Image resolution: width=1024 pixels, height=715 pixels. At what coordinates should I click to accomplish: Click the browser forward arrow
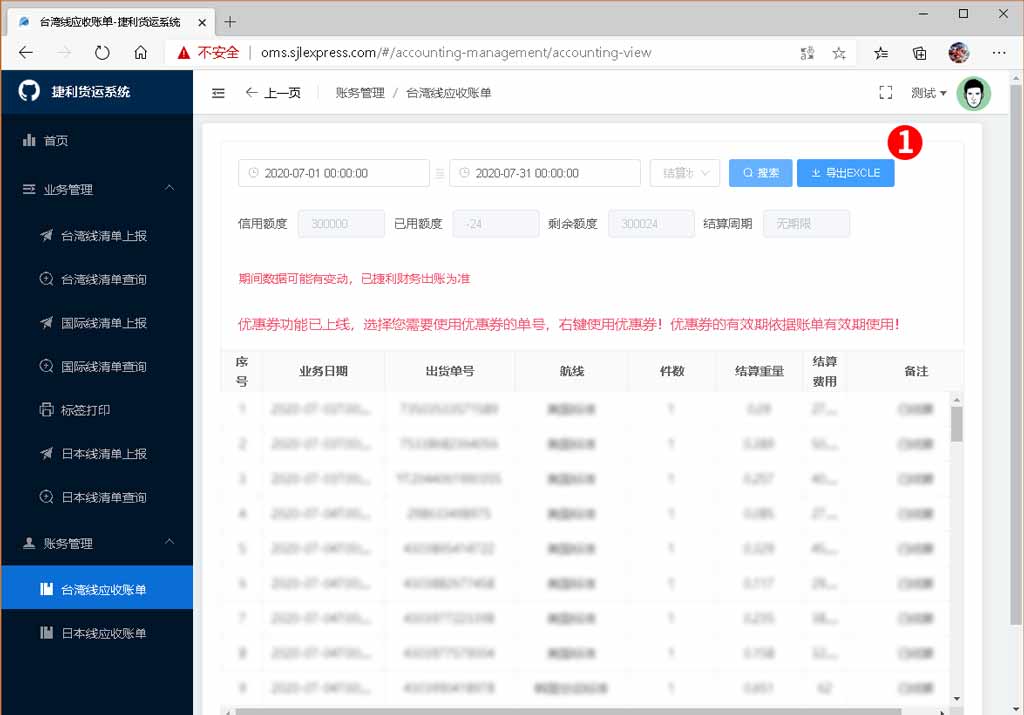click(63, 53)
